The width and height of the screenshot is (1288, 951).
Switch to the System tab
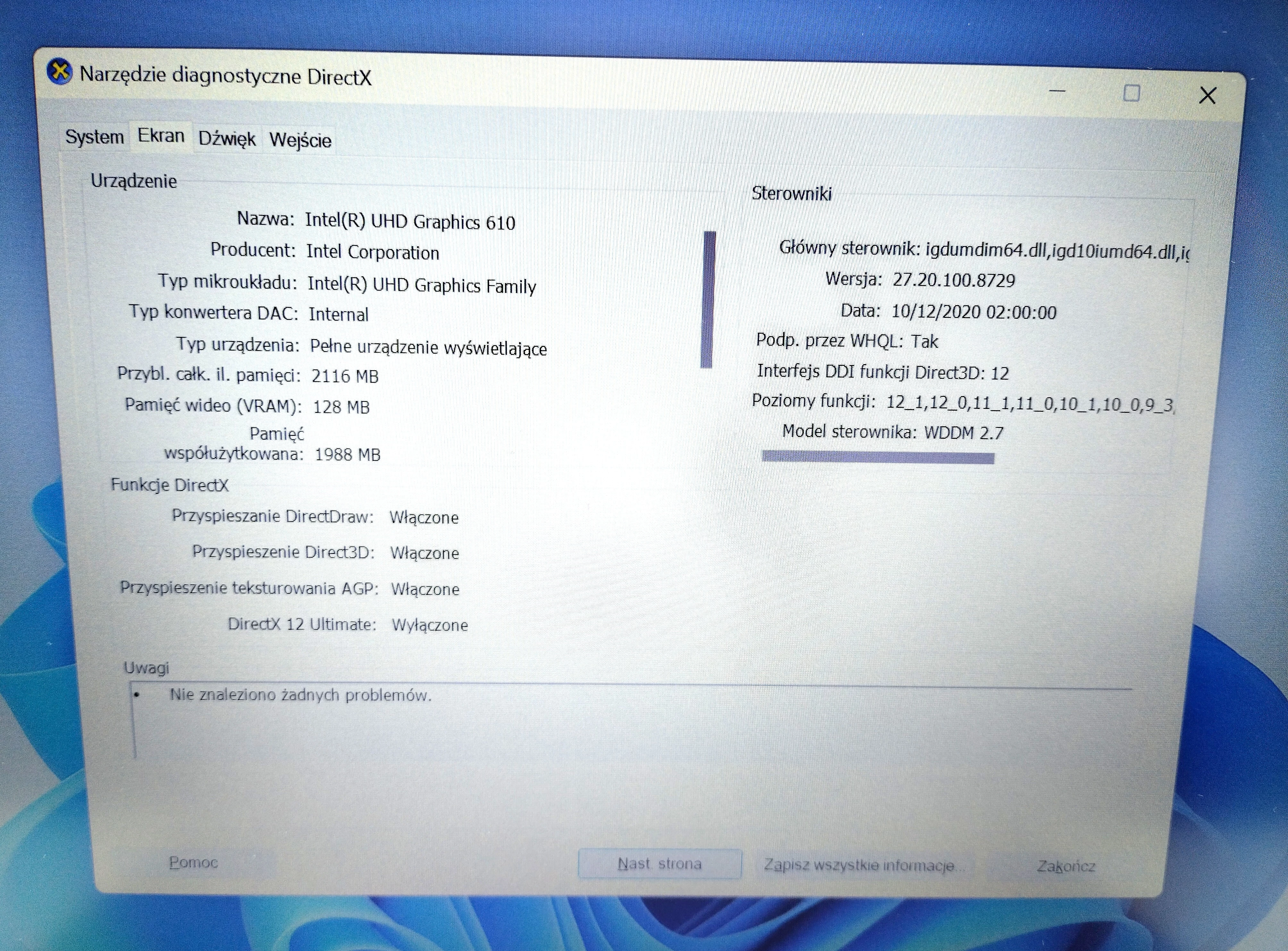click(94, 137)
